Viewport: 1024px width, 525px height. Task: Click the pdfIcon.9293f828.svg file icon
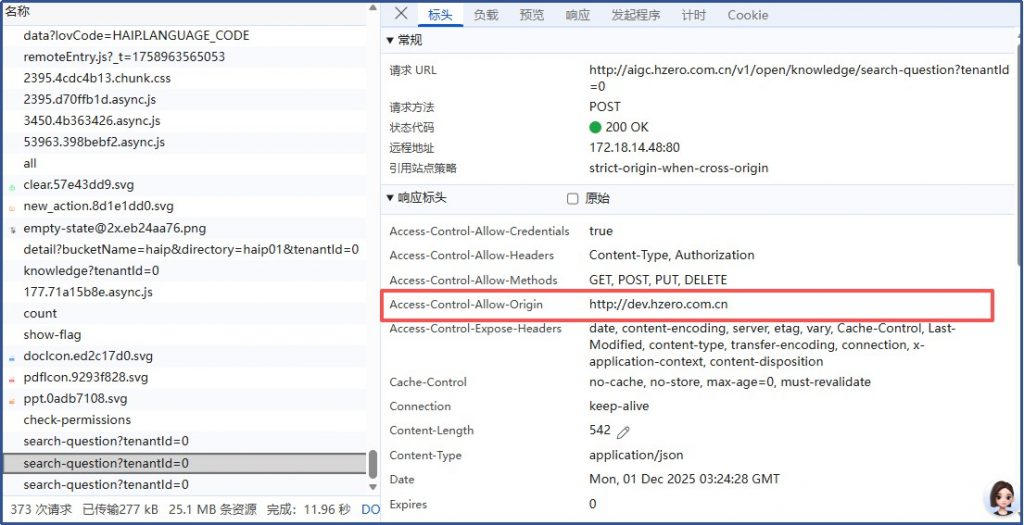pos(12,378)
